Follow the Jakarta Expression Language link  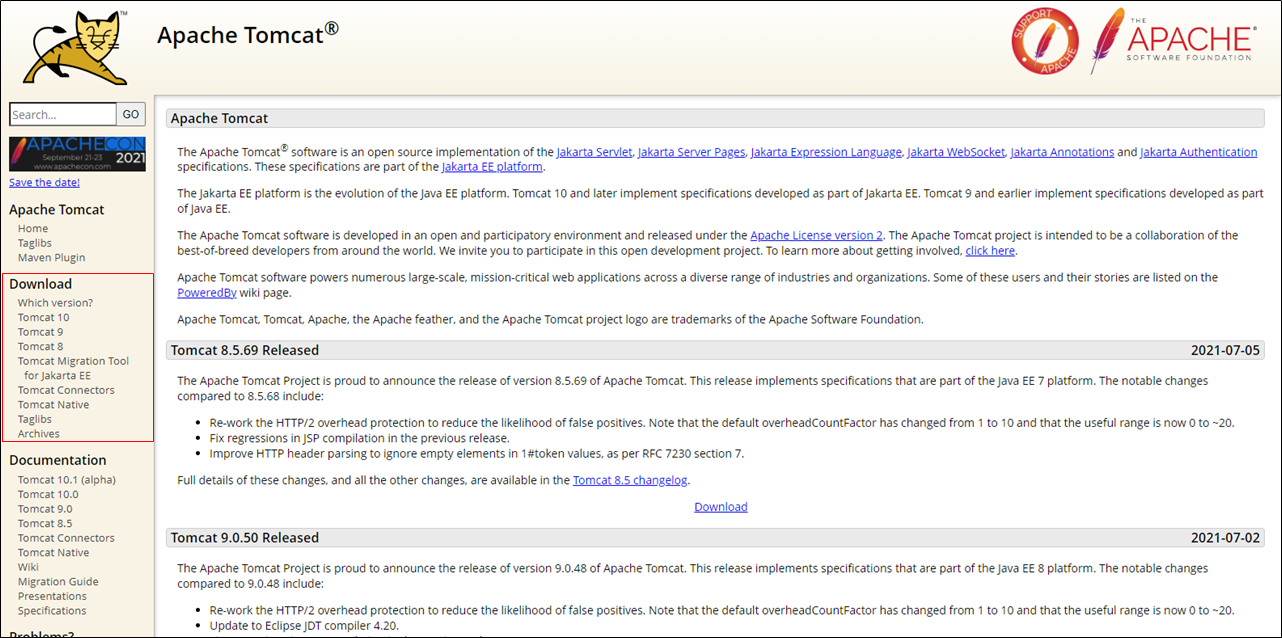click(x=826, y=152)
